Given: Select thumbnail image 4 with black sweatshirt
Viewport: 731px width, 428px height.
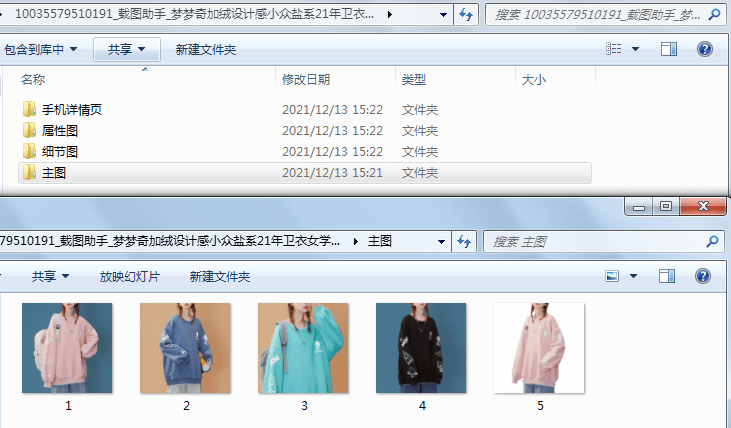Looking at the screenshot, I should pos(421,348).
